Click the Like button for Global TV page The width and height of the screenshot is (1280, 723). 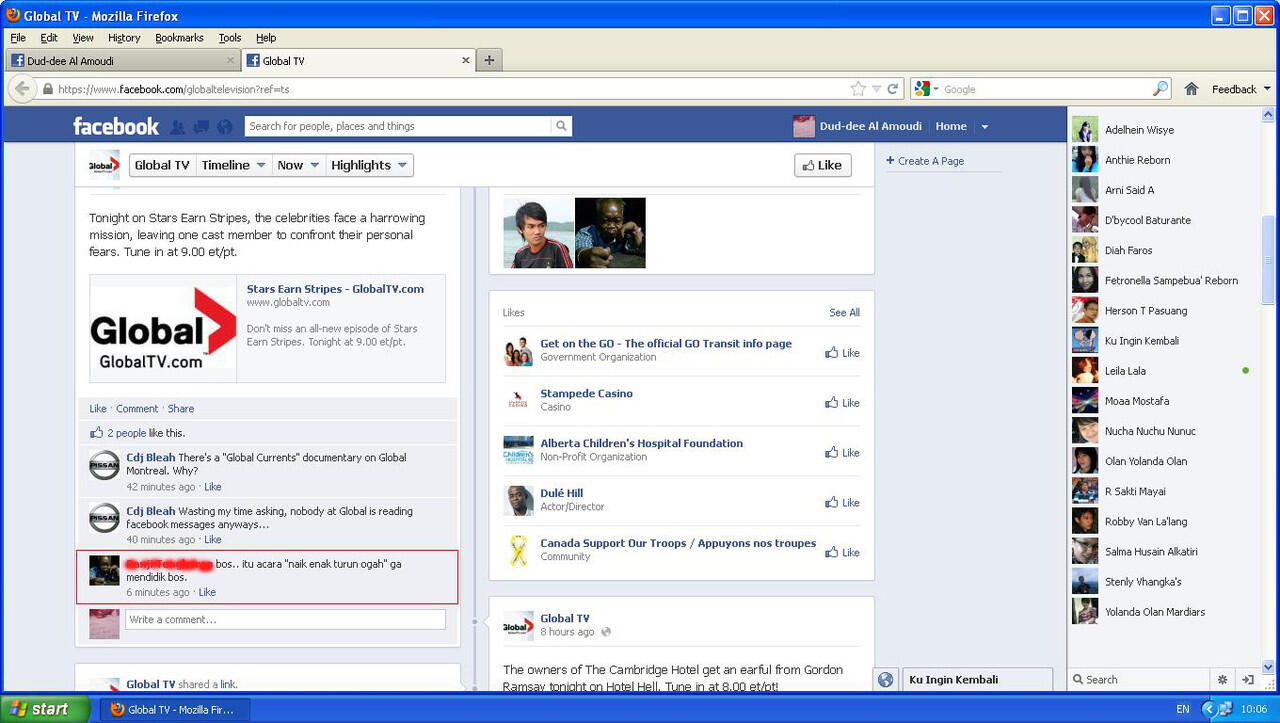tap(823, 165)
